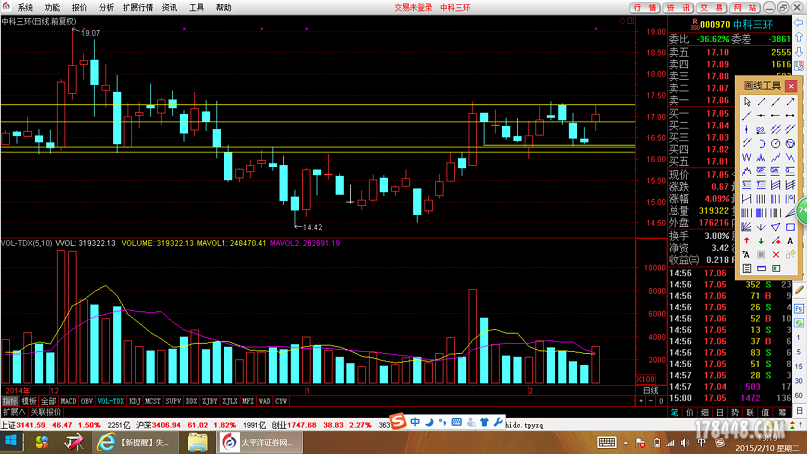Select the 模板 tab
The width and height of the screenshot is (807, 454).
tap(29, 401)
